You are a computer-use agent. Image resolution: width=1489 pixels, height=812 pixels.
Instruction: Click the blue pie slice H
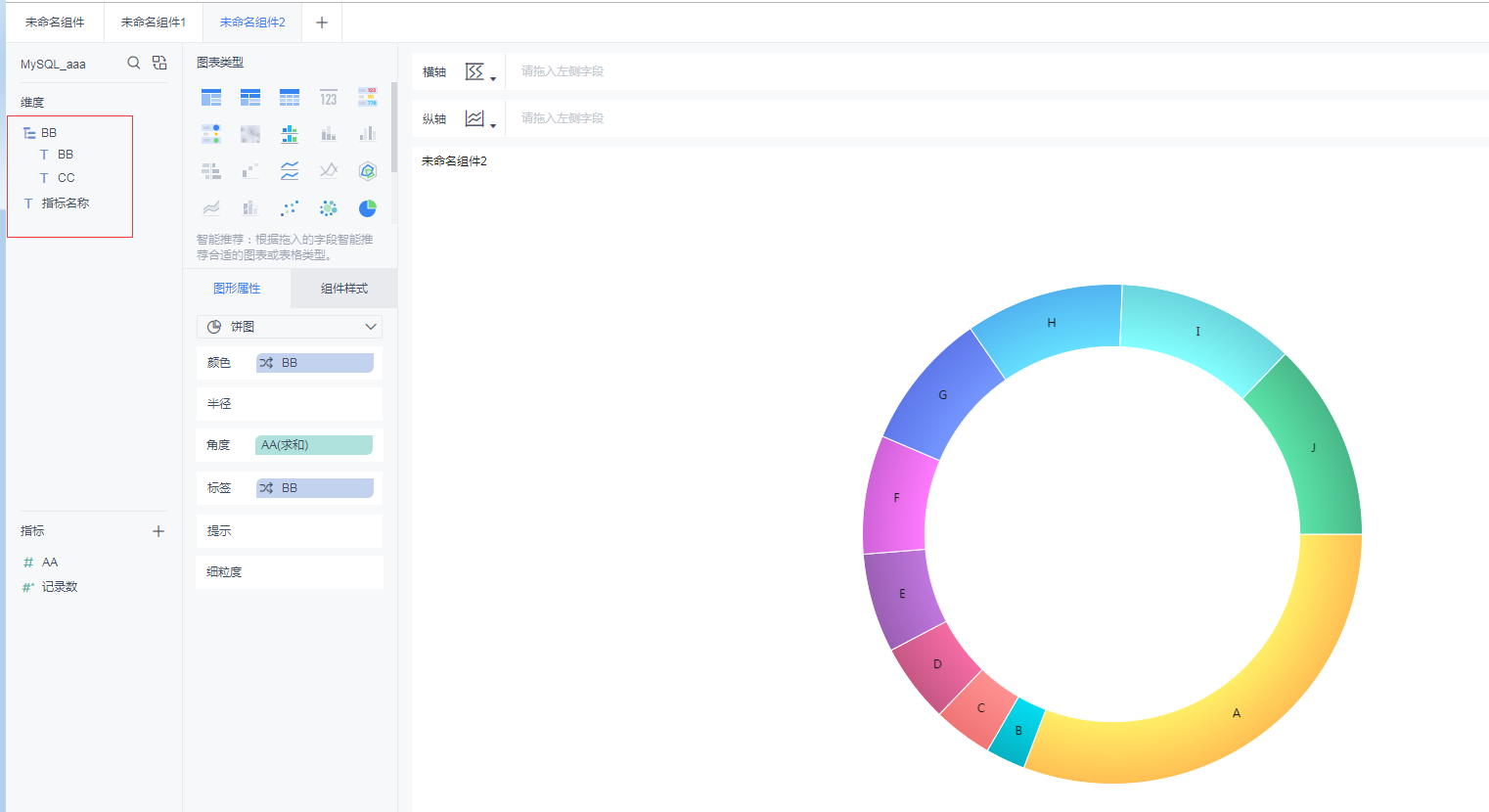(1052, 323)
